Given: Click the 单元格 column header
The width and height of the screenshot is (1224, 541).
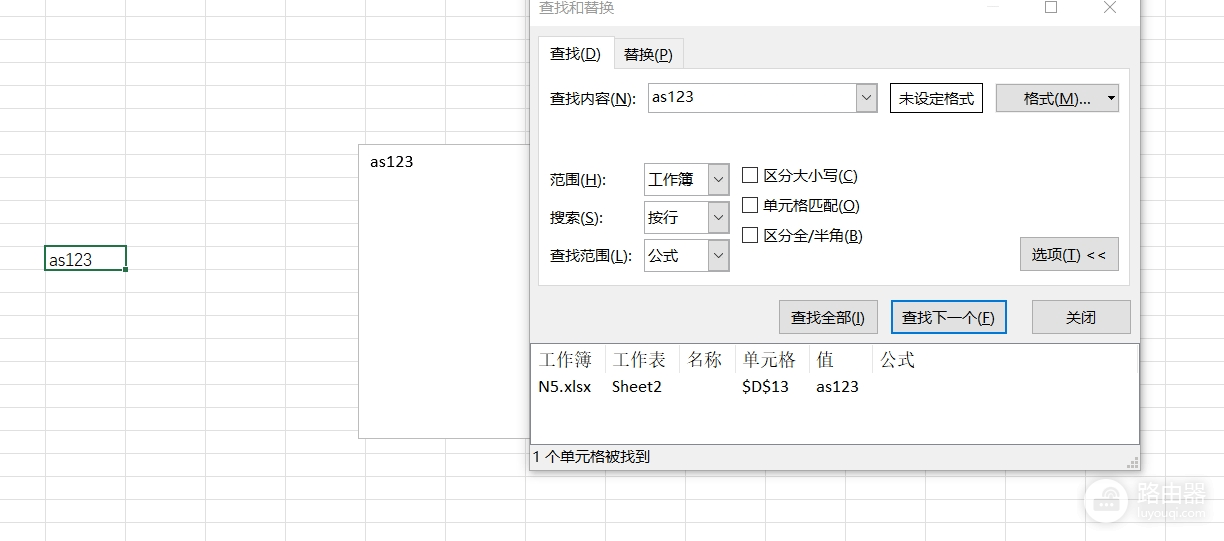Looking at the screenshot, I should coord(771,360).
